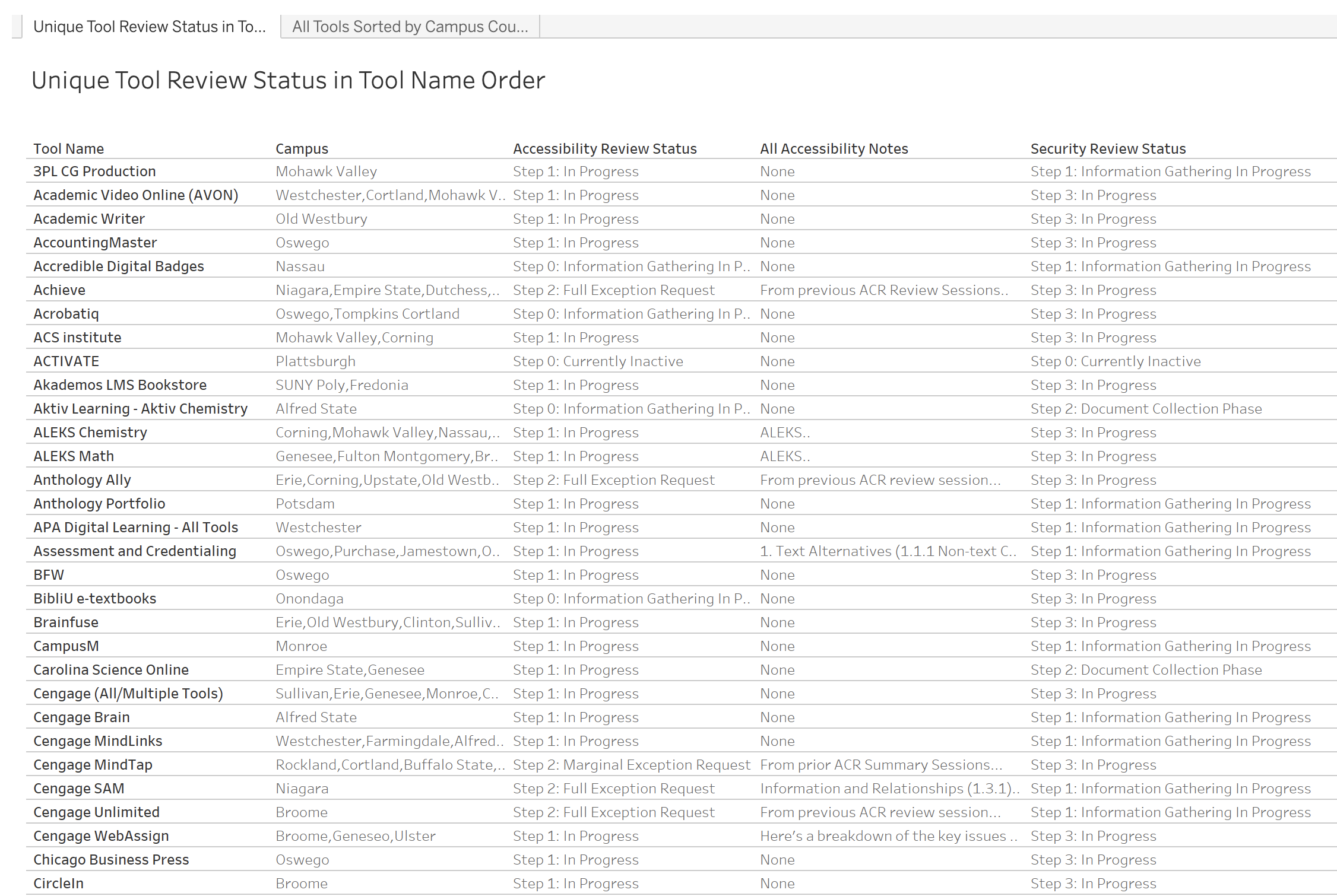Click Nassau campus for Accredible Digital Badges

(300, 266)
